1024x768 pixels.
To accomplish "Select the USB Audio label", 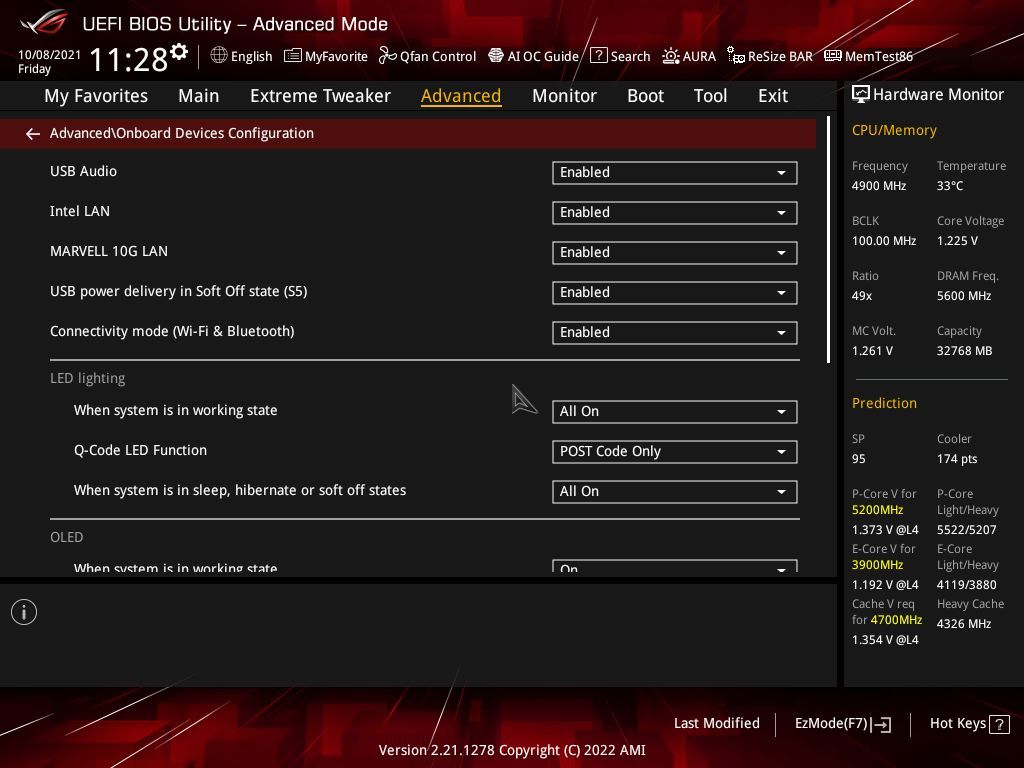I will click(x=84, y=171).
